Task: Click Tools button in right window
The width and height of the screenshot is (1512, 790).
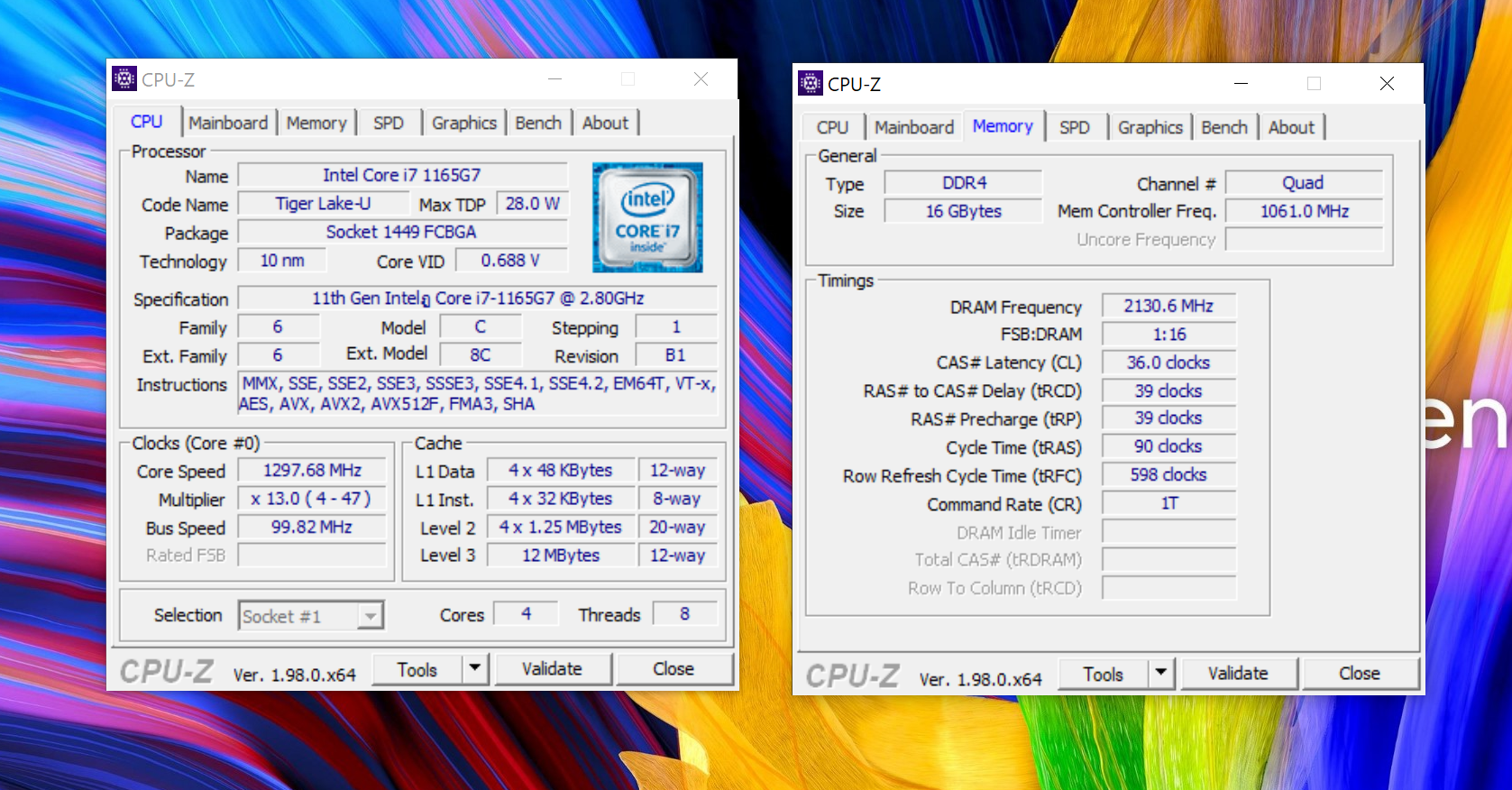Action: 1104,674
